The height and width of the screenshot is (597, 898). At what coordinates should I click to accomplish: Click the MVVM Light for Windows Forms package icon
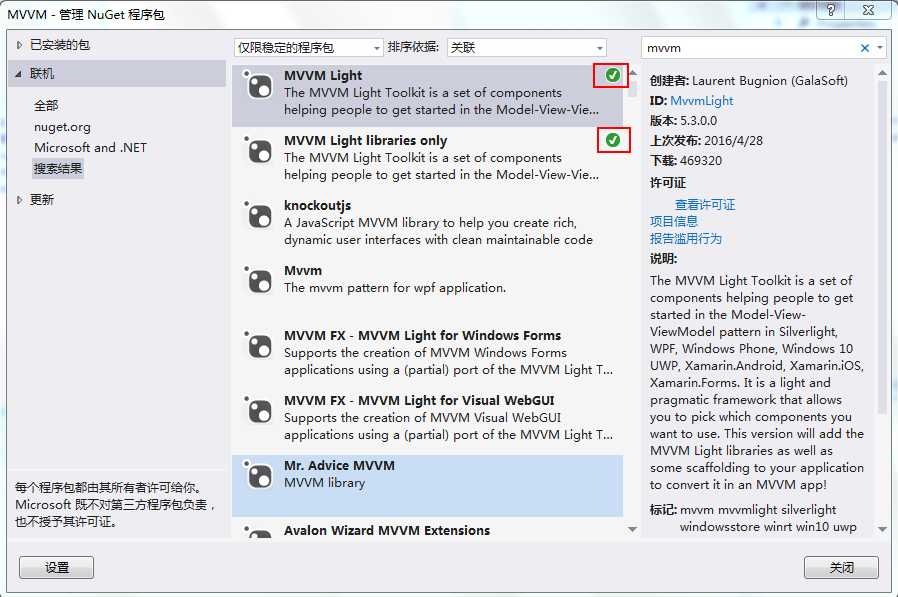[259, 346]
